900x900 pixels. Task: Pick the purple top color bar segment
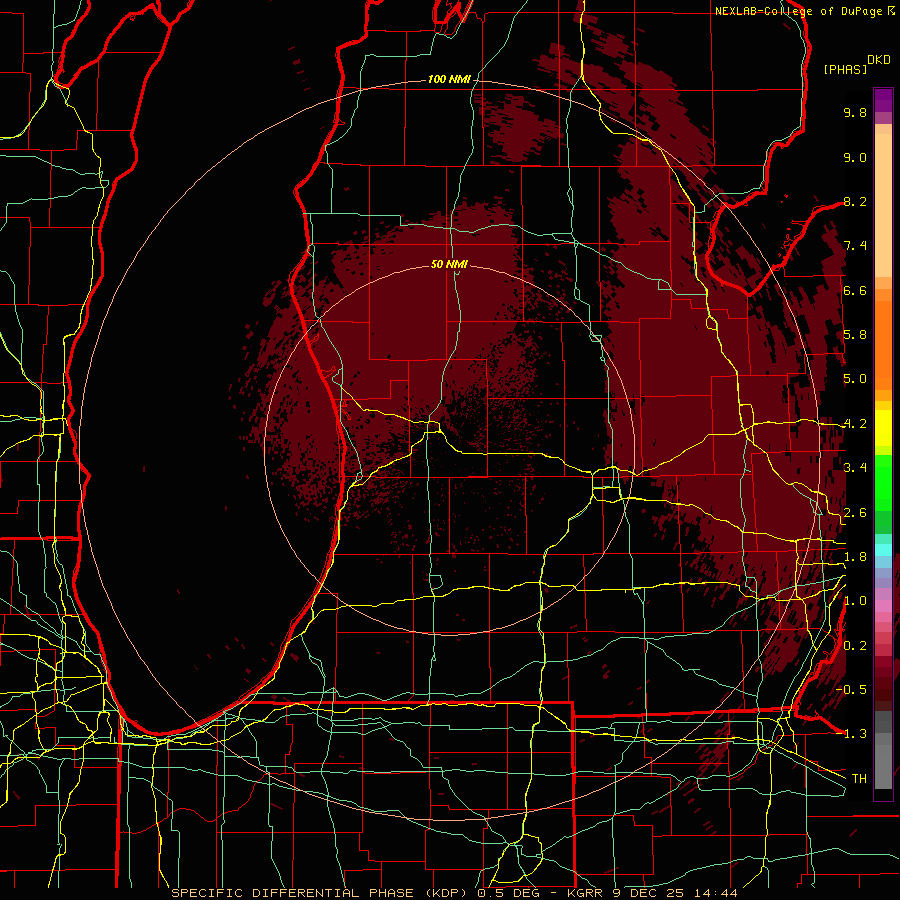pyautogui.click(x=883, y=100)
